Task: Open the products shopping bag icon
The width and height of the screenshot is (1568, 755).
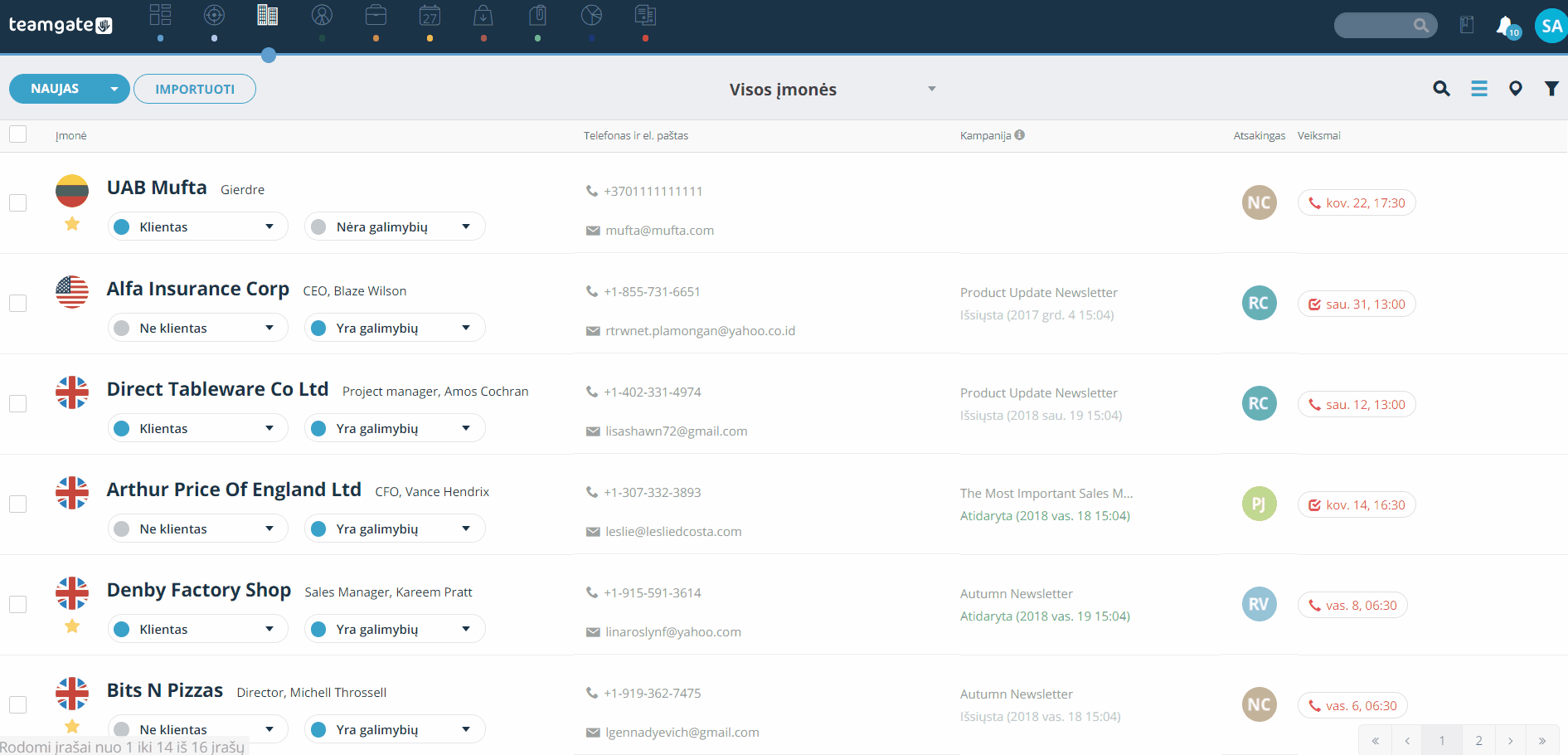Action: 483,15
